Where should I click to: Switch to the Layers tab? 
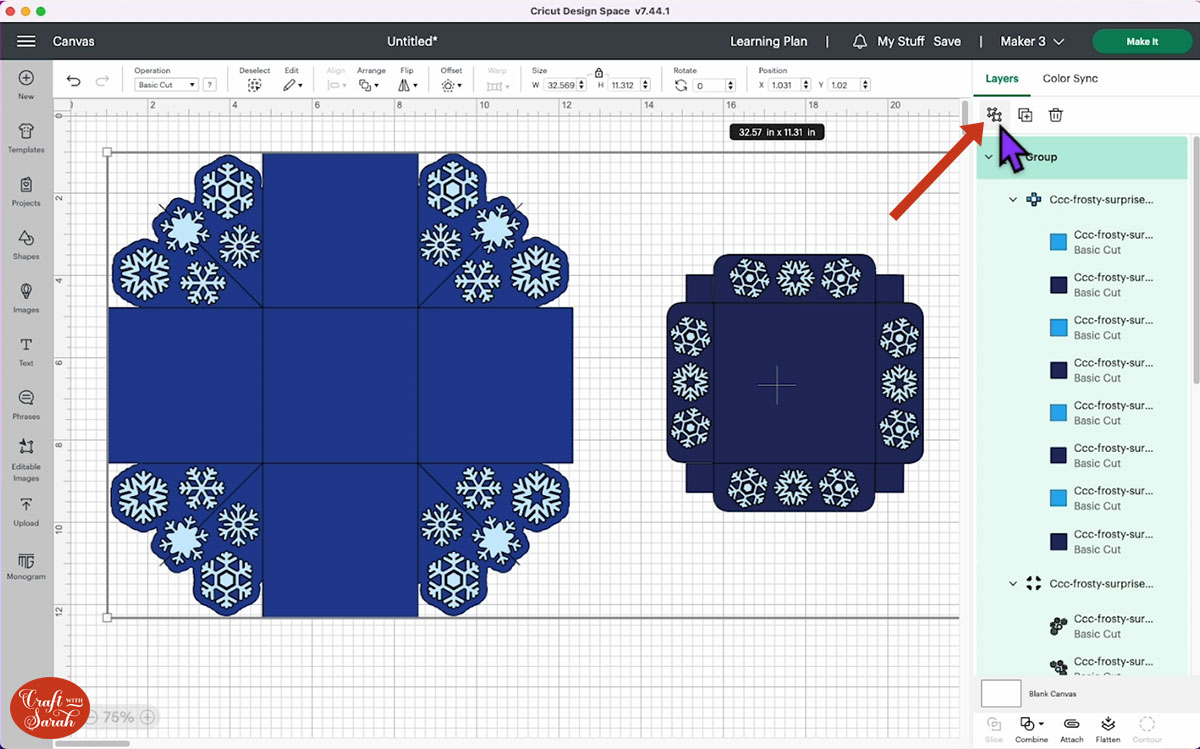[x=1001, y=78]
